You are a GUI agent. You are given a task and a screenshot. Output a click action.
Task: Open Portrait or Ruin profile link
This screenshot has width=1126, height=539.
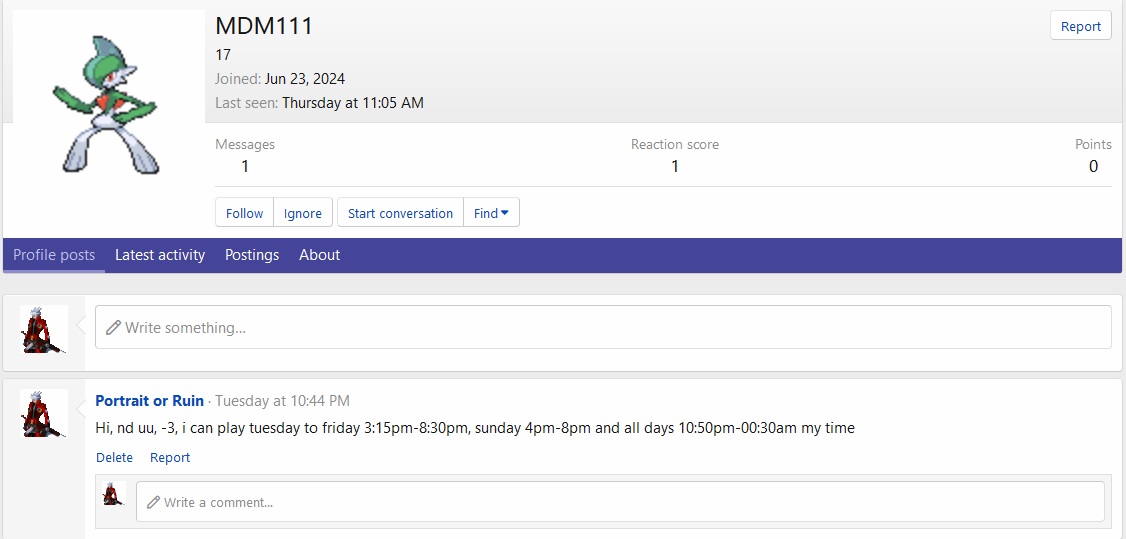click(149, 400)
